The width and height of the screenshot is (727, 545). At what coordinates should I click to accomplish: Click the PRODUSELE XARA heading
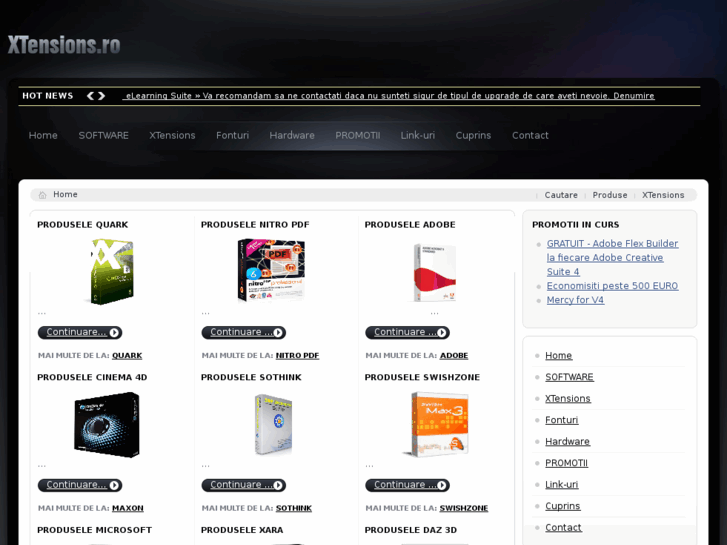click(x=242, y=530)
